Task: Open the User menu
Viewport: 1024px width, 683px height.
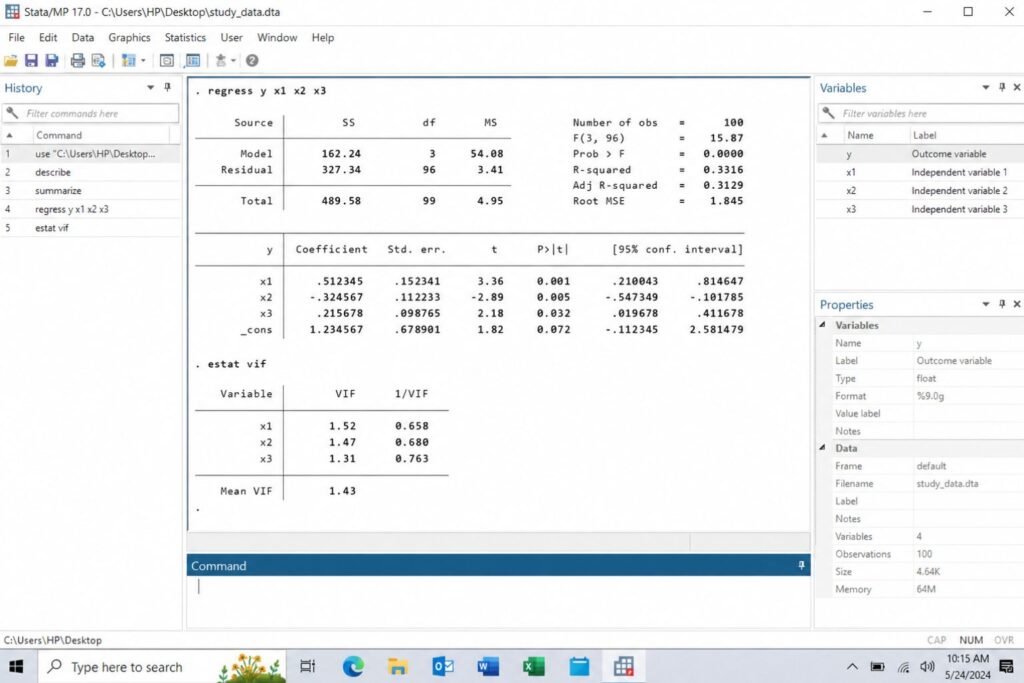Action: click(231, 37)
